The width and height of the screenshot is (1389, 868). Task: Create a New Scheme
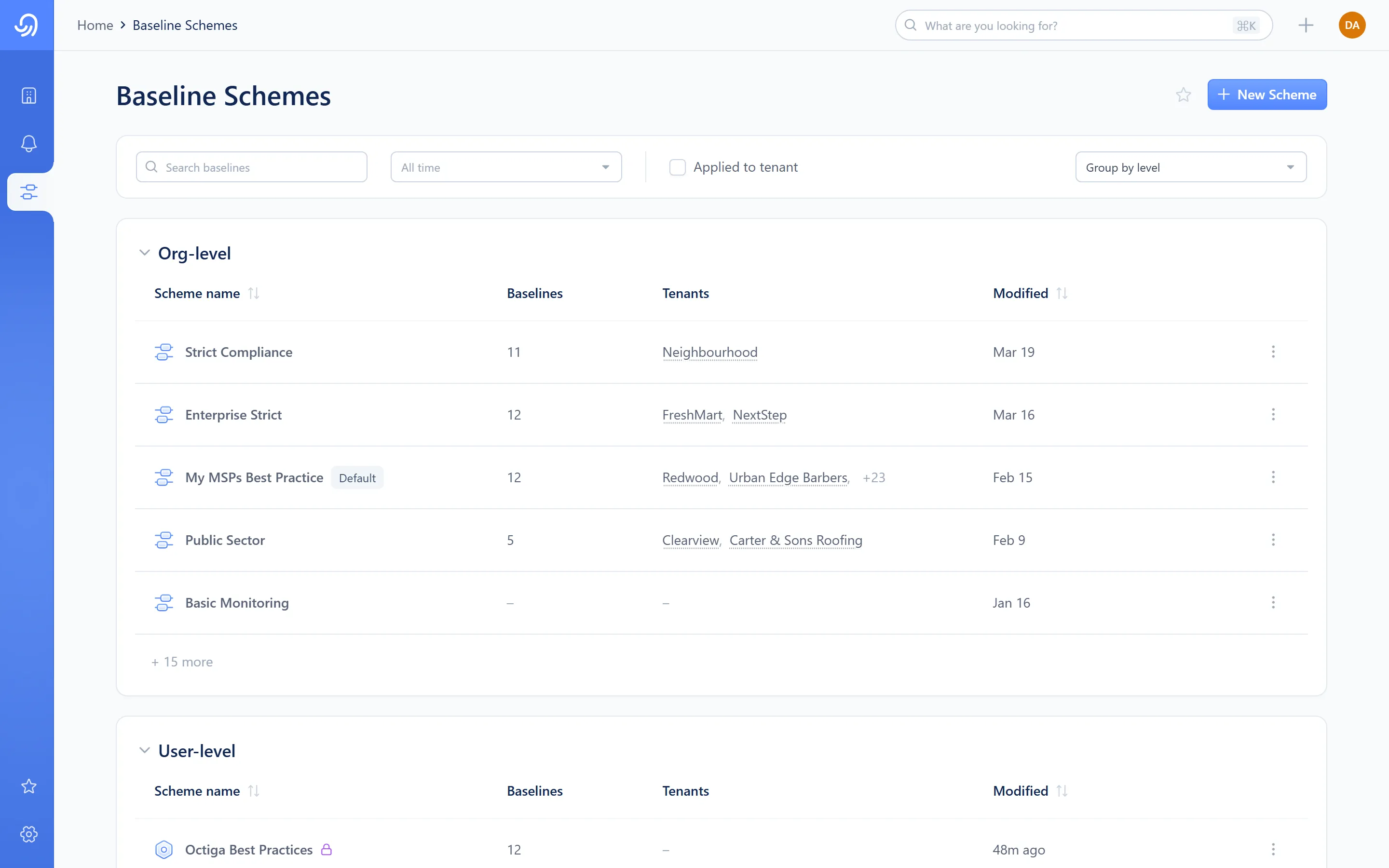click(x=1267, y=95)
